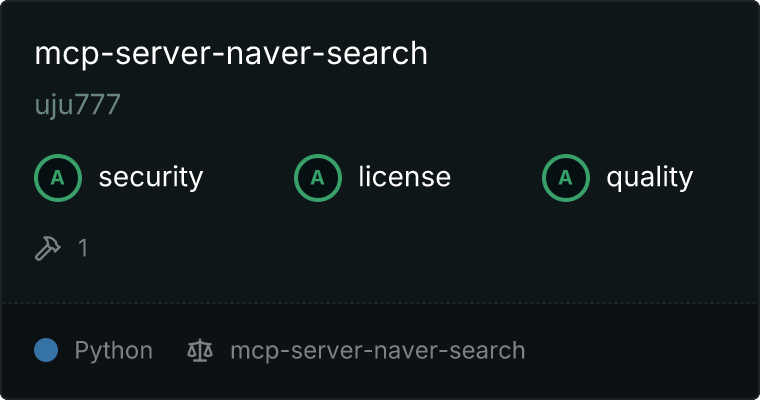Click the hammer tools icon
Image resolution: width=760 pixels, height=400 pixels.
point(48,248)
